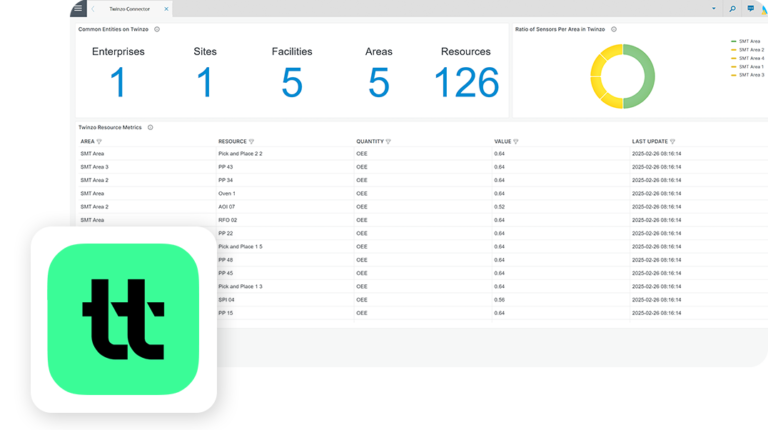Toggle the SMT Area 3 legend entry

coord(747,75)
